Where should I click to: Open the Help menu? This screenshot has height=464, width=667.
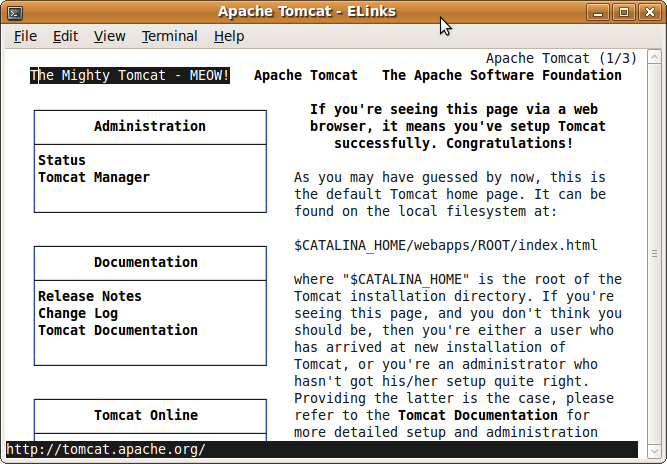pyautogui.click(x=229, y=36)
